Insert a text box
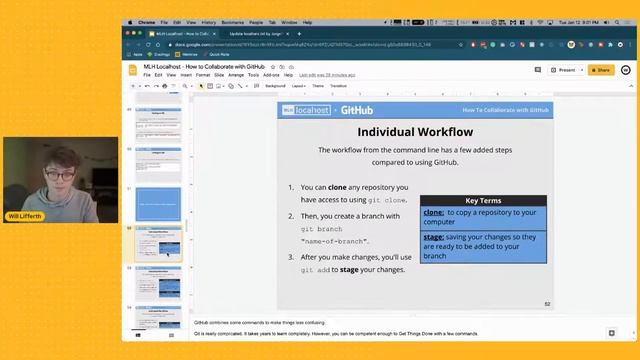Viewport: 640px width, 360px height. pos(210,86)
